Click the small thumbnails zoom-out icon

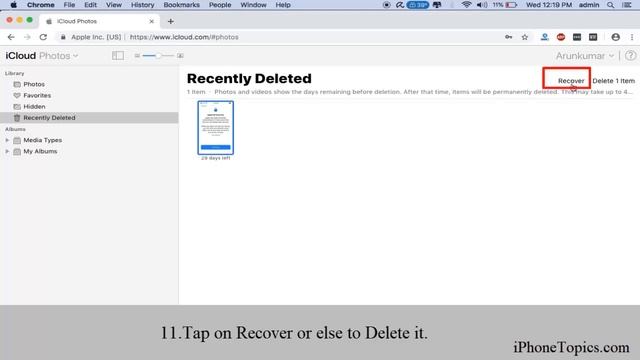pyautogui.click(x=137, y=56)
